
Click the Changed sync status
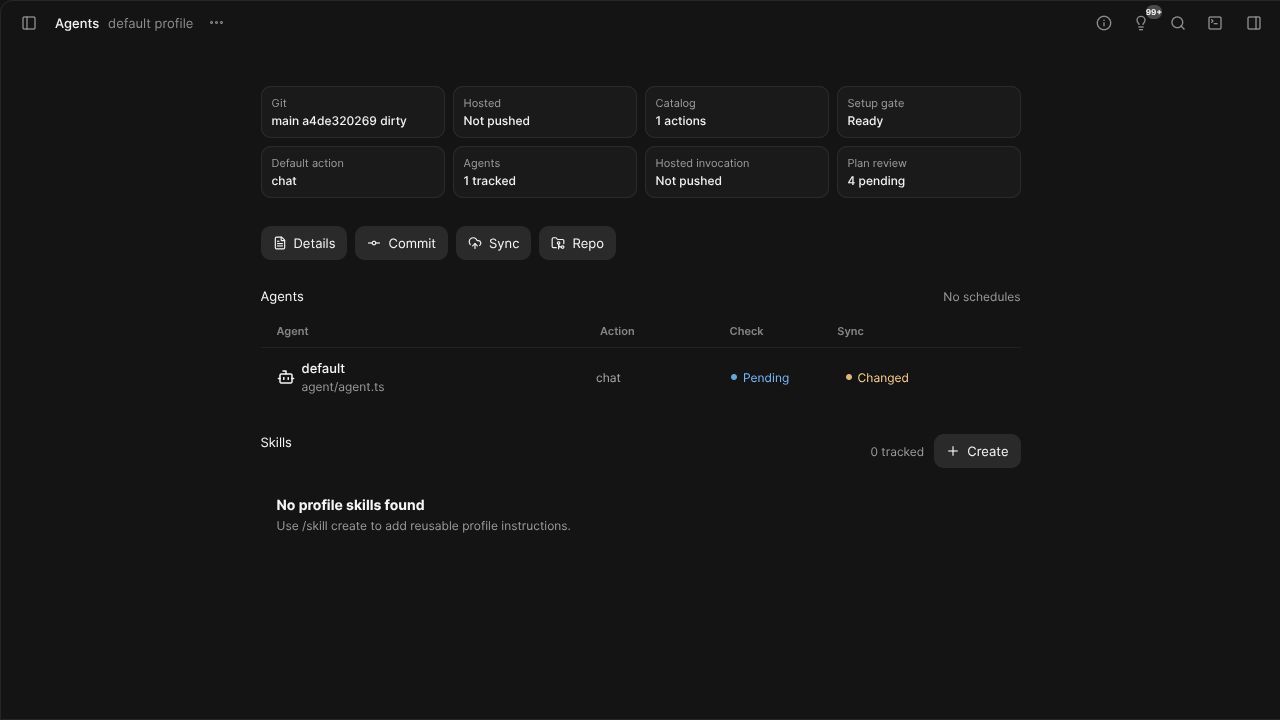pos(877,378)
